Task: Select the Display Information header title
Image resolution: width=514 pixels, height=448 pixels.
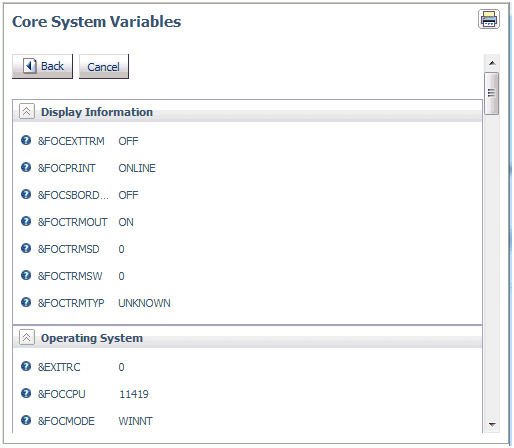Action: (x=97, y=112)
